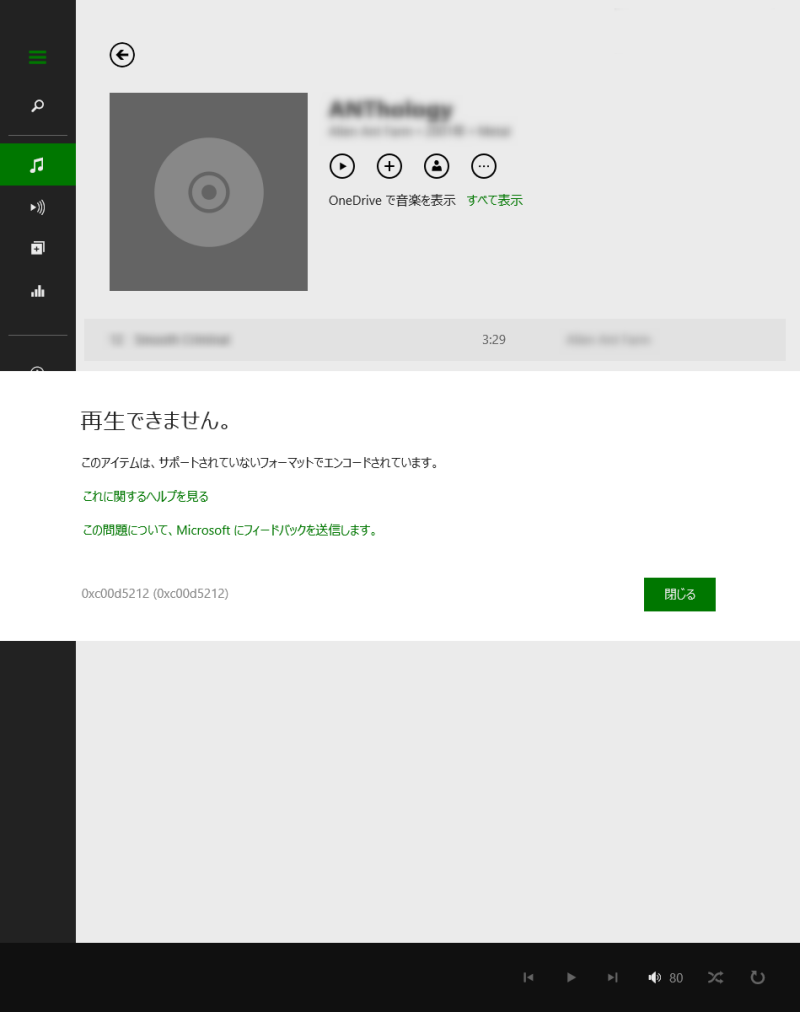Click the back arrow above the album art
This screenshot has width=800, height=1012.
[x=122, y=55]
